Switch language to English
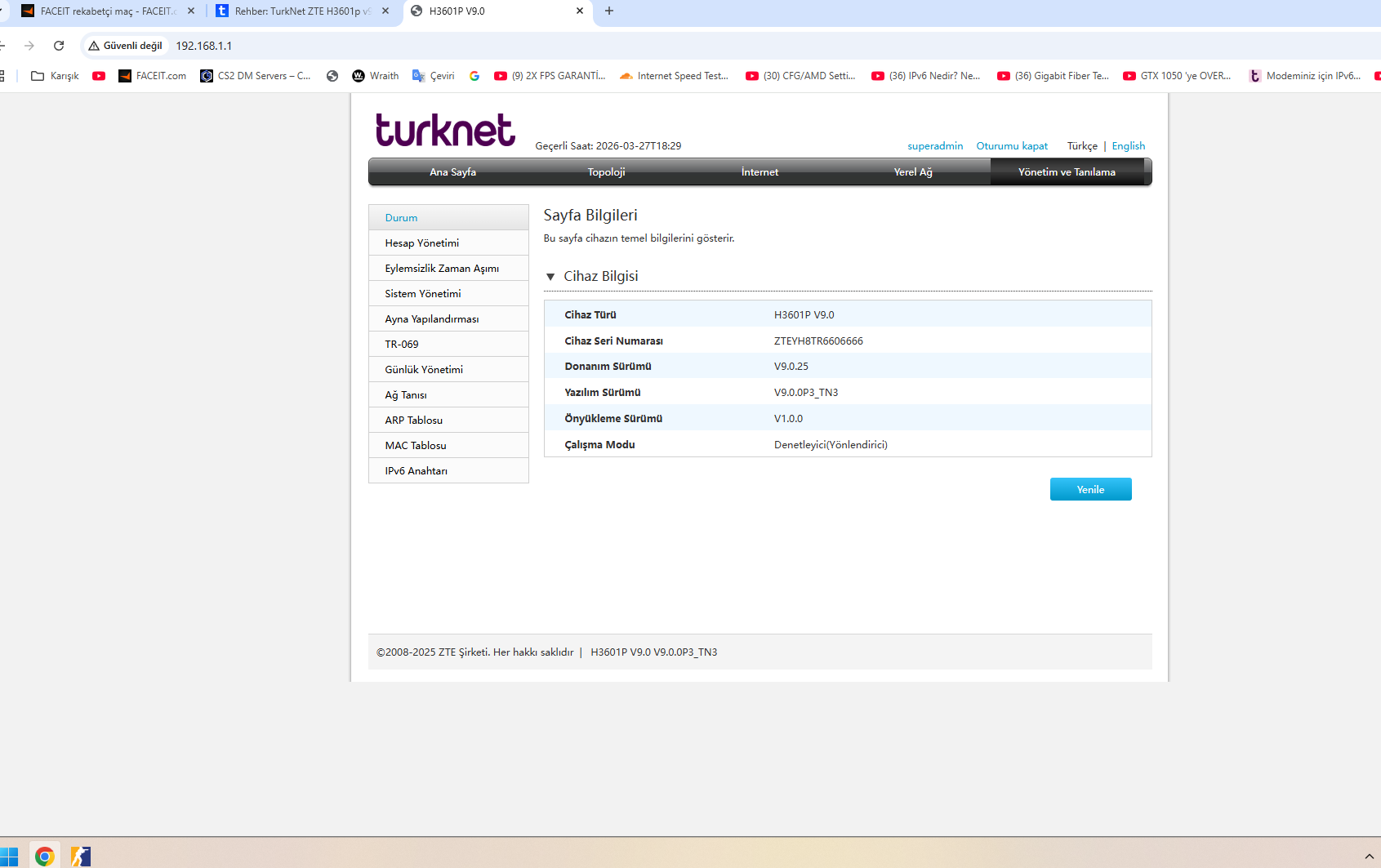Image resolution: width=1381 pixels, height=868 pixels. 1128,146
